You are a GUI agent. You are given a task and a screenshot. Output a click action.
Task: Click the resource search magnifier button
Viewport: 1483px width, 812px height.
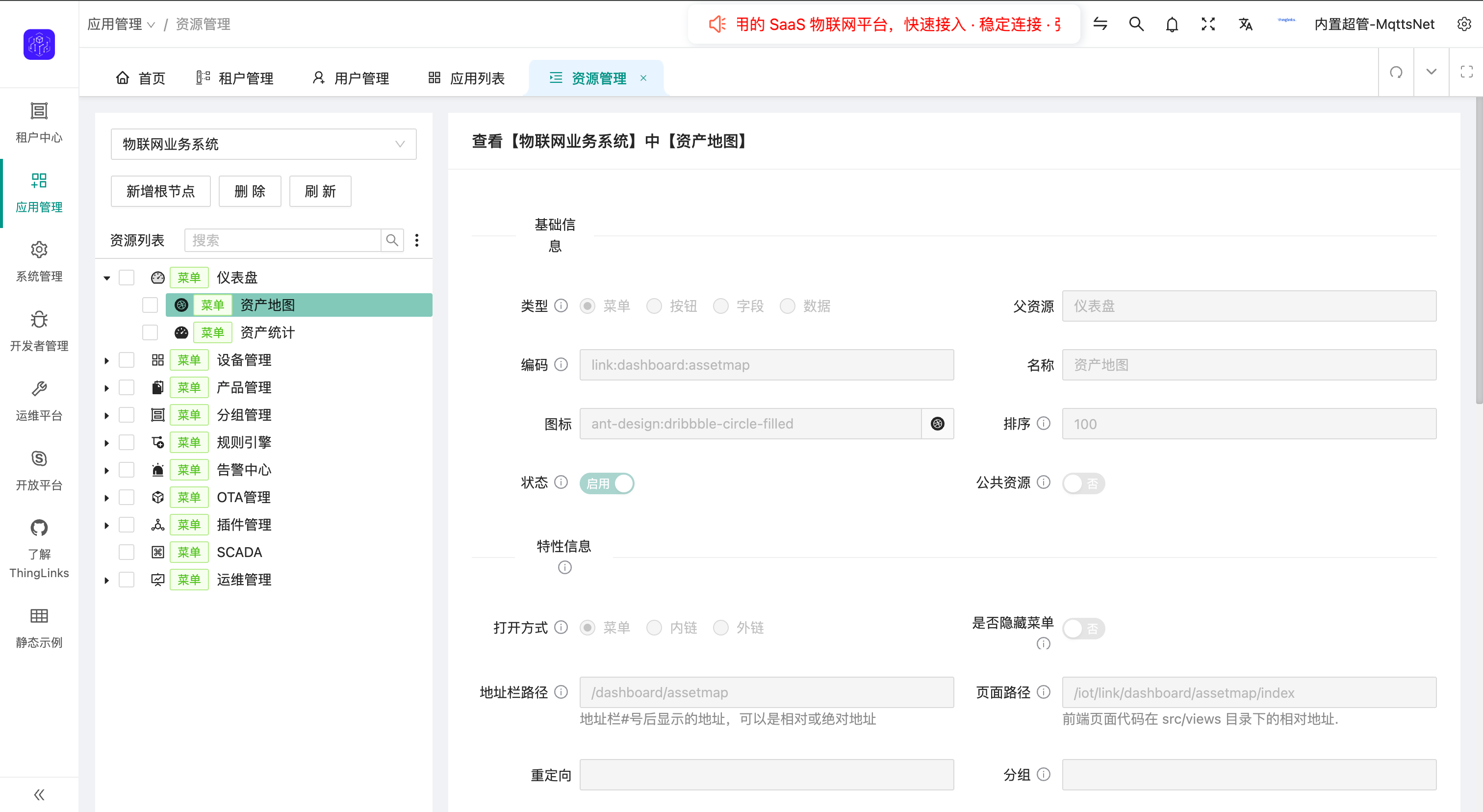point(392,240)
